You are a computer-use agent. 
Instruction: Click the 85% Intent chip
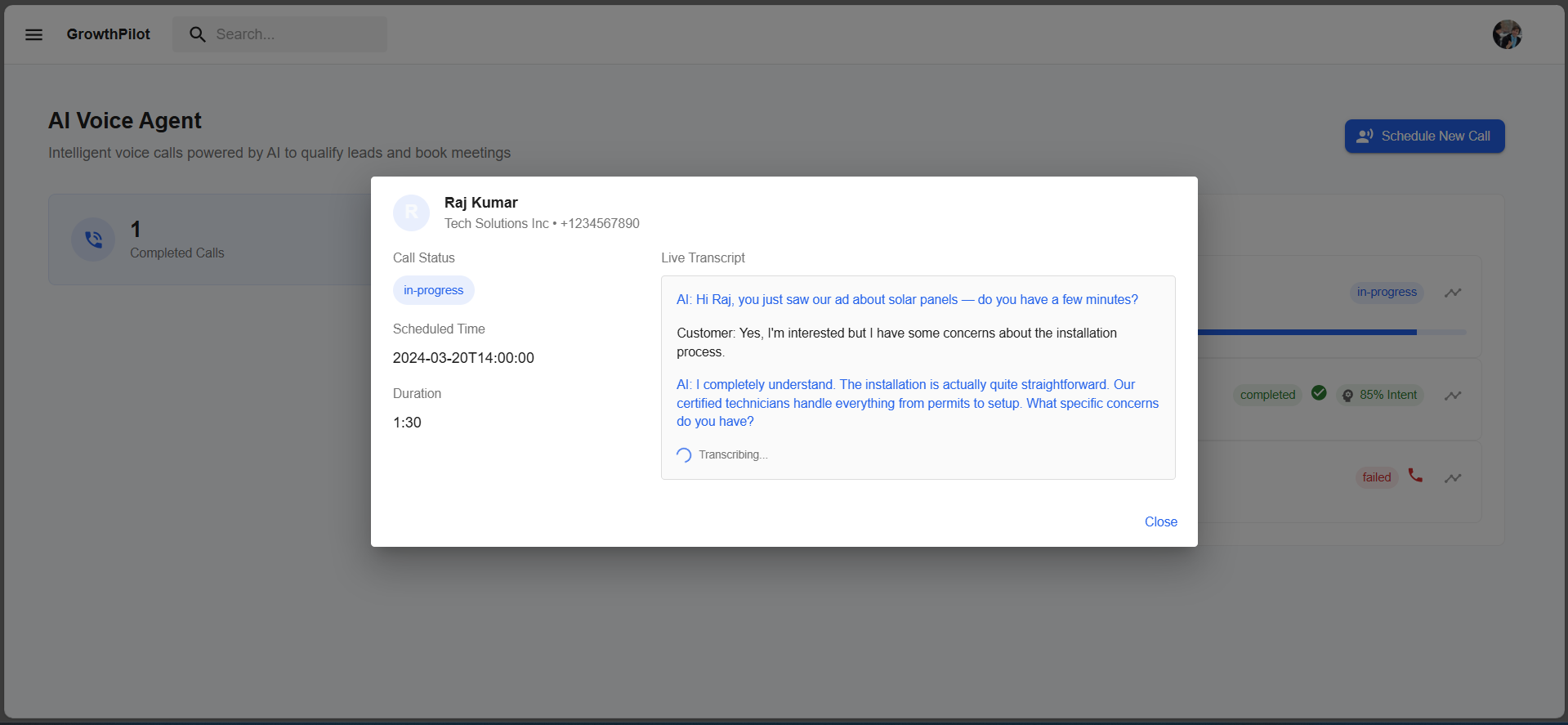(x=1380, y=395)
